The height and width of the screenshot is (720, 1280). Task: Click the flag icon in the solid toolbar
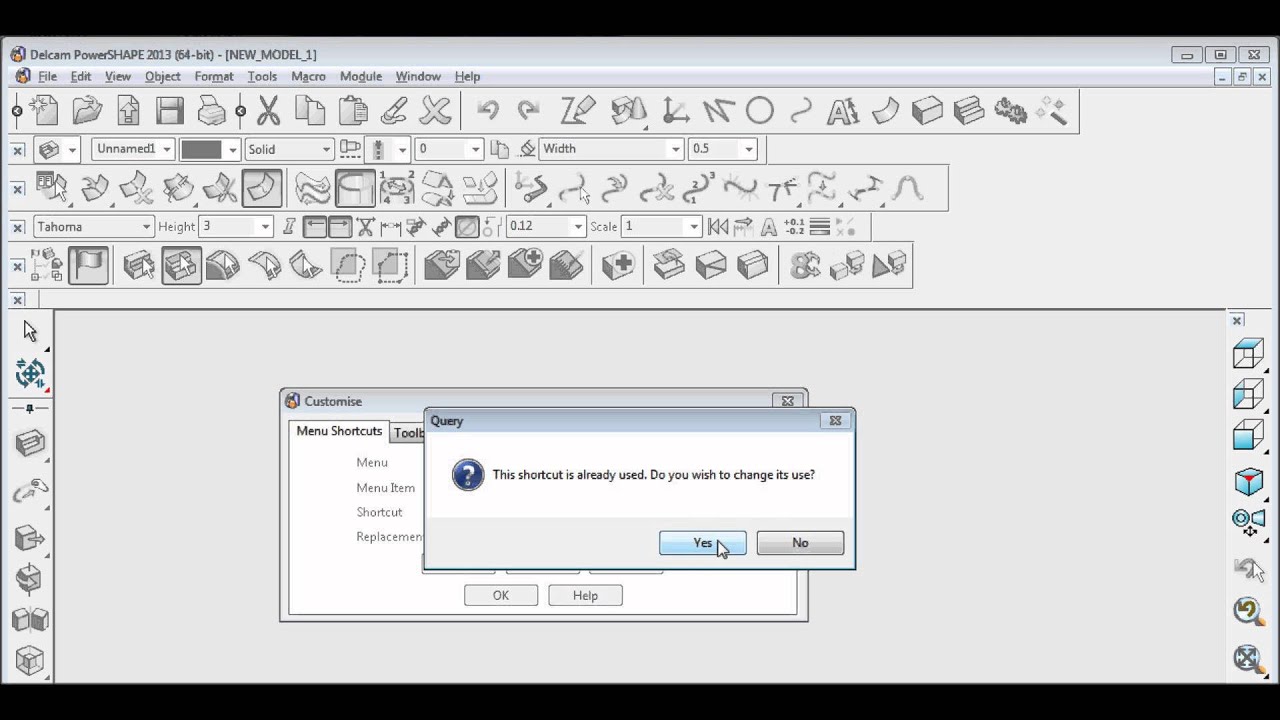(88, 265)
